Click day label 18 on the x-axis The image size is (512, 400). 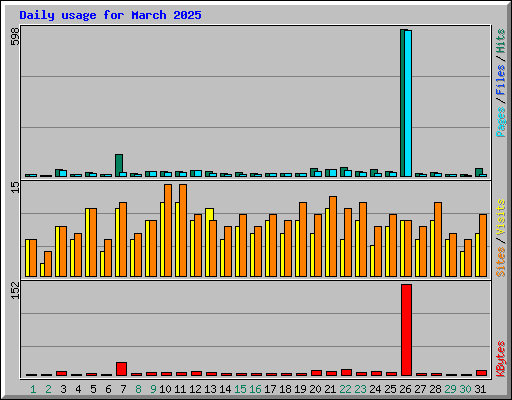point(285,389)
